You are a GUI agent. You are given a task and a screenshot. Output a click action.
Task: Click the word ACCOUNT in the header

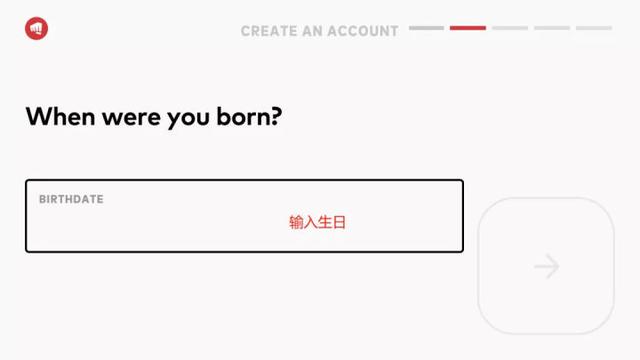tap(363, 31)
